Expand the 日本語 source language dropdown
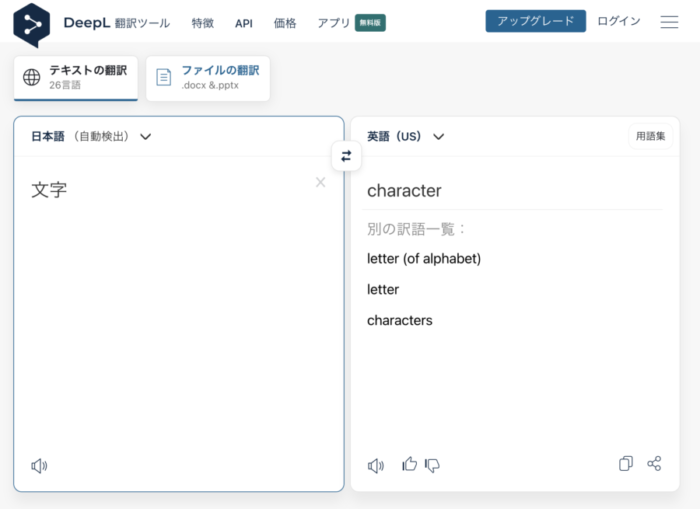This screenshot has width=700, height=509. coord(91,136)
